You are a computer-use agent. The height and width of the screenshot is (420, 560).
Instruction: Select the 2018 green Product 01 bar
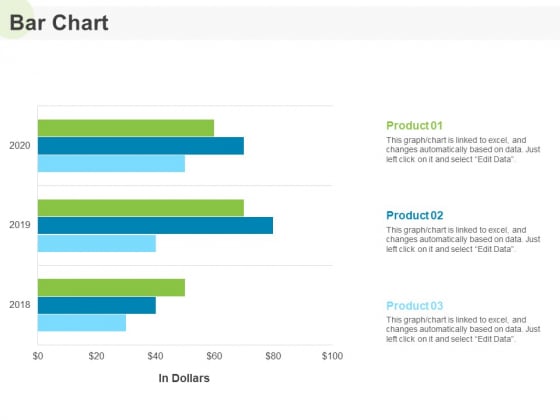(x=111, y=288)
